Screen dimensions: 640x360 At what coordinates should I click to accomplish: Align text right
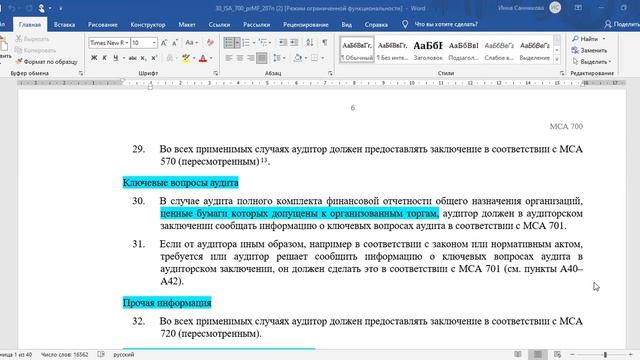(251, 58)
